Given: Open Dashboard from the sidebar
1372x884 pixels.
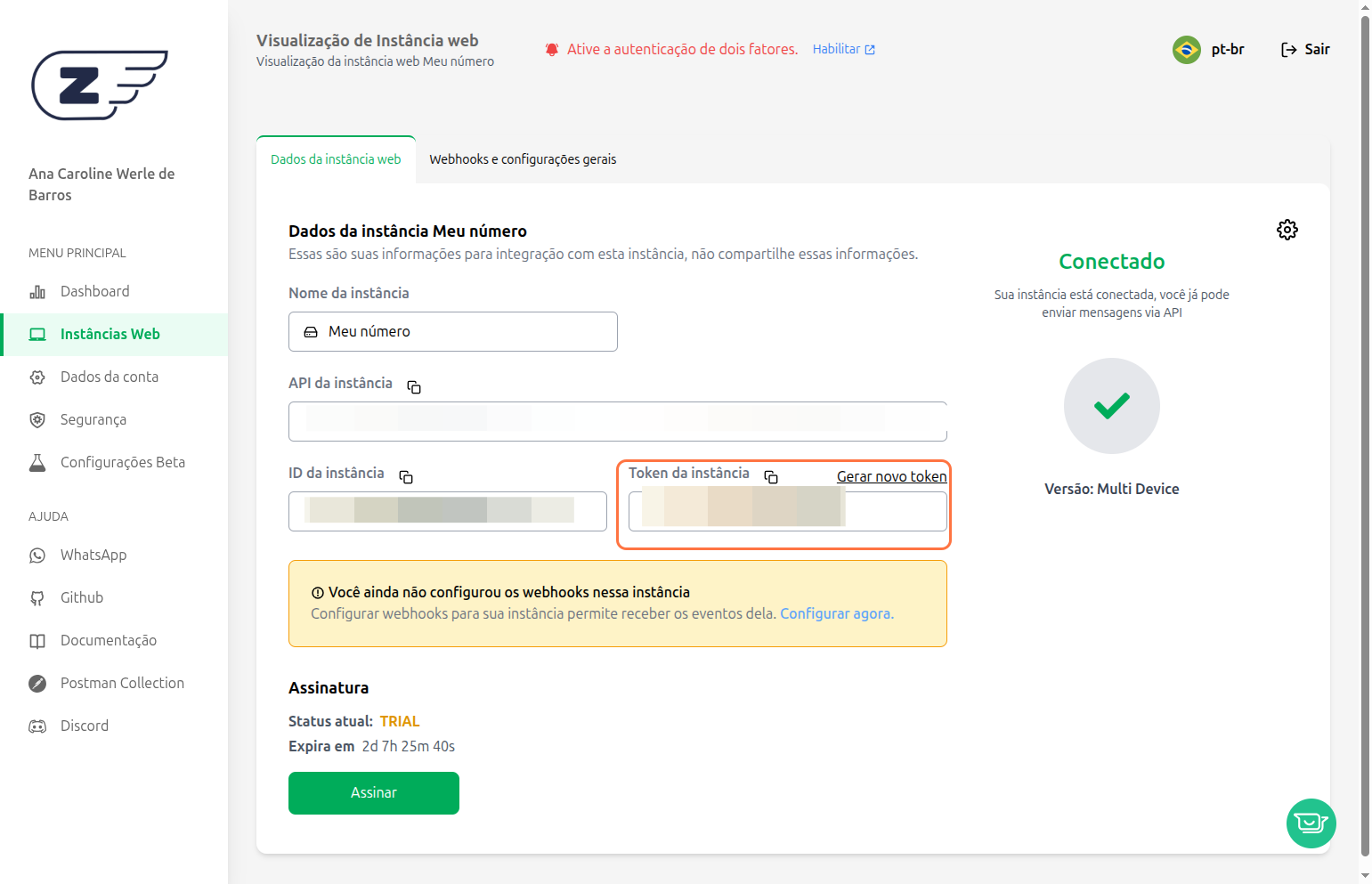Looking at the screenshot, I should pos(94,291).
